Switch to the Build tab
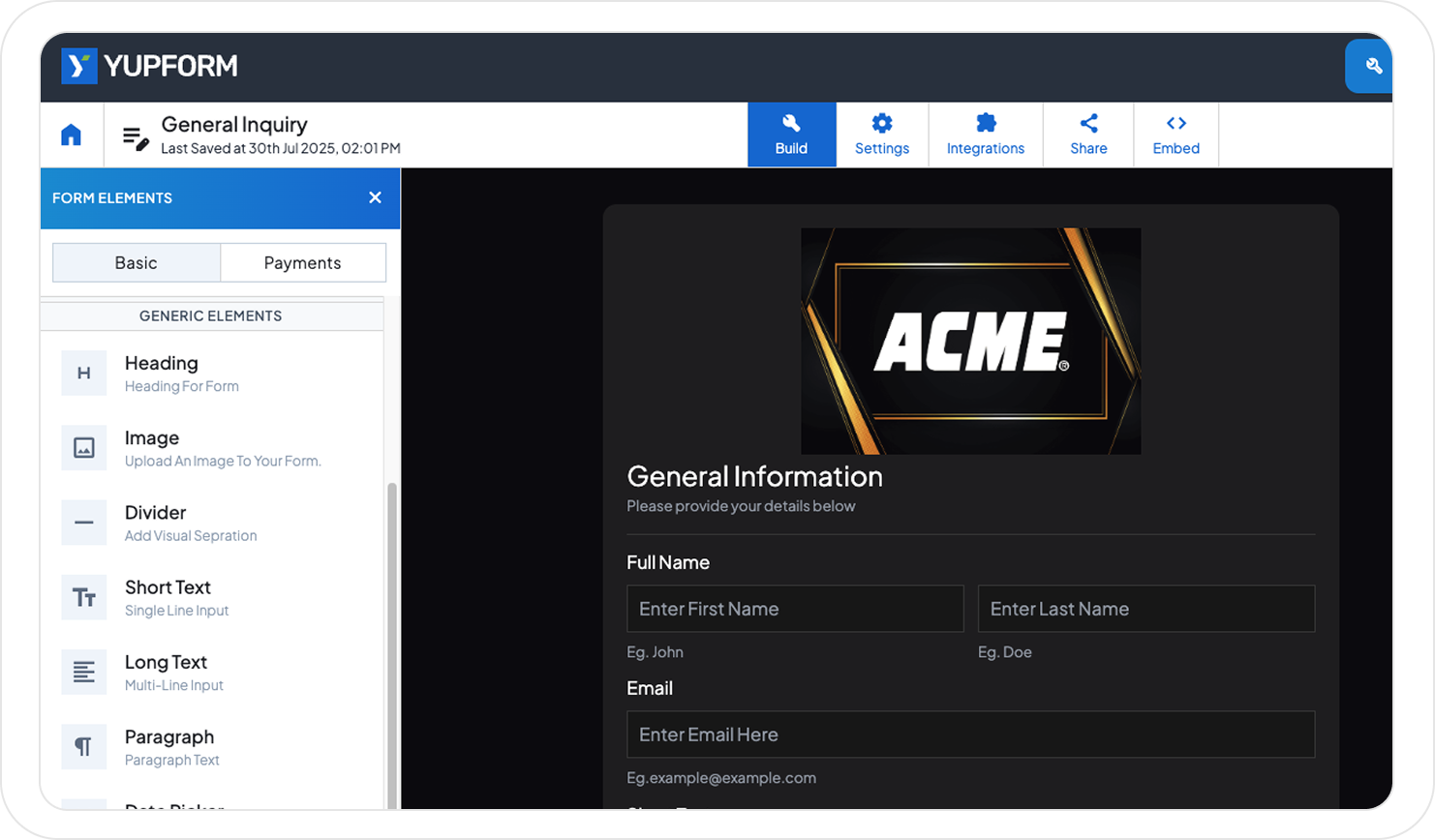 click(791, 135)
